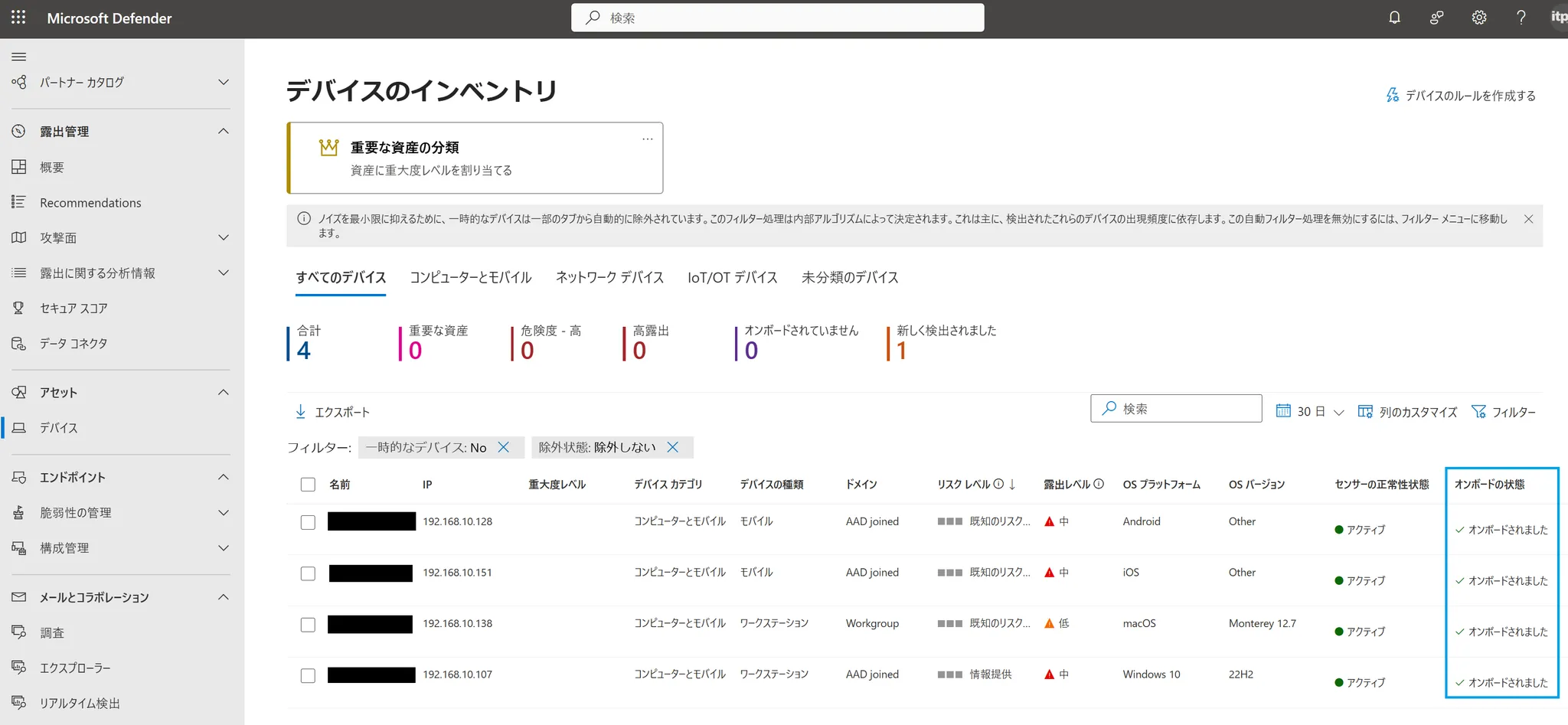Open the notifications bell icon
The height and width of the screenshot is (725, 1568).
pos(1394,18)
